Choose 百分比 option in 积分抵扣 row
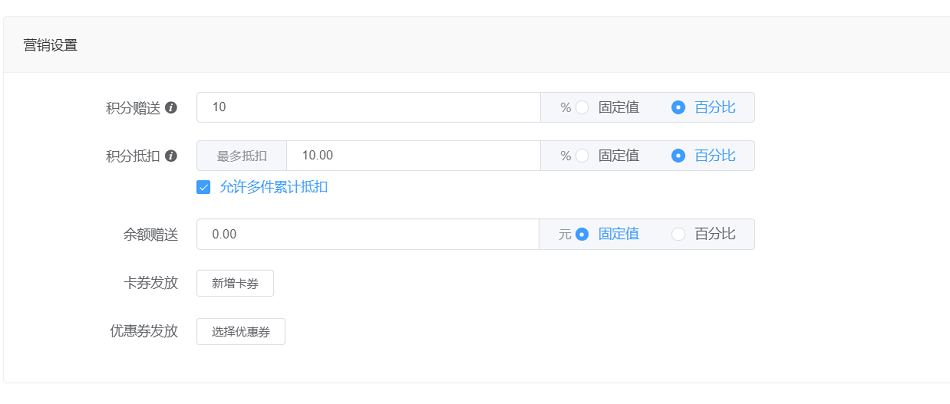 (679, 155)
